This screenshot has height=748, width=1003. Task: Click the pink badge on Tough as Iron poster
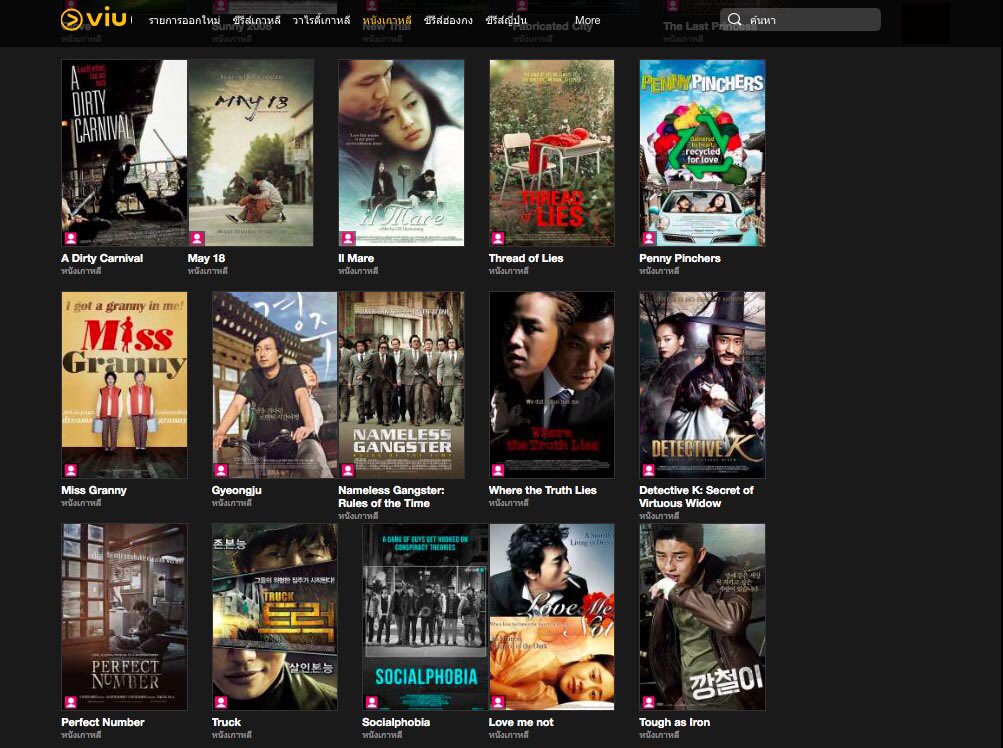(x=649, y=702)
